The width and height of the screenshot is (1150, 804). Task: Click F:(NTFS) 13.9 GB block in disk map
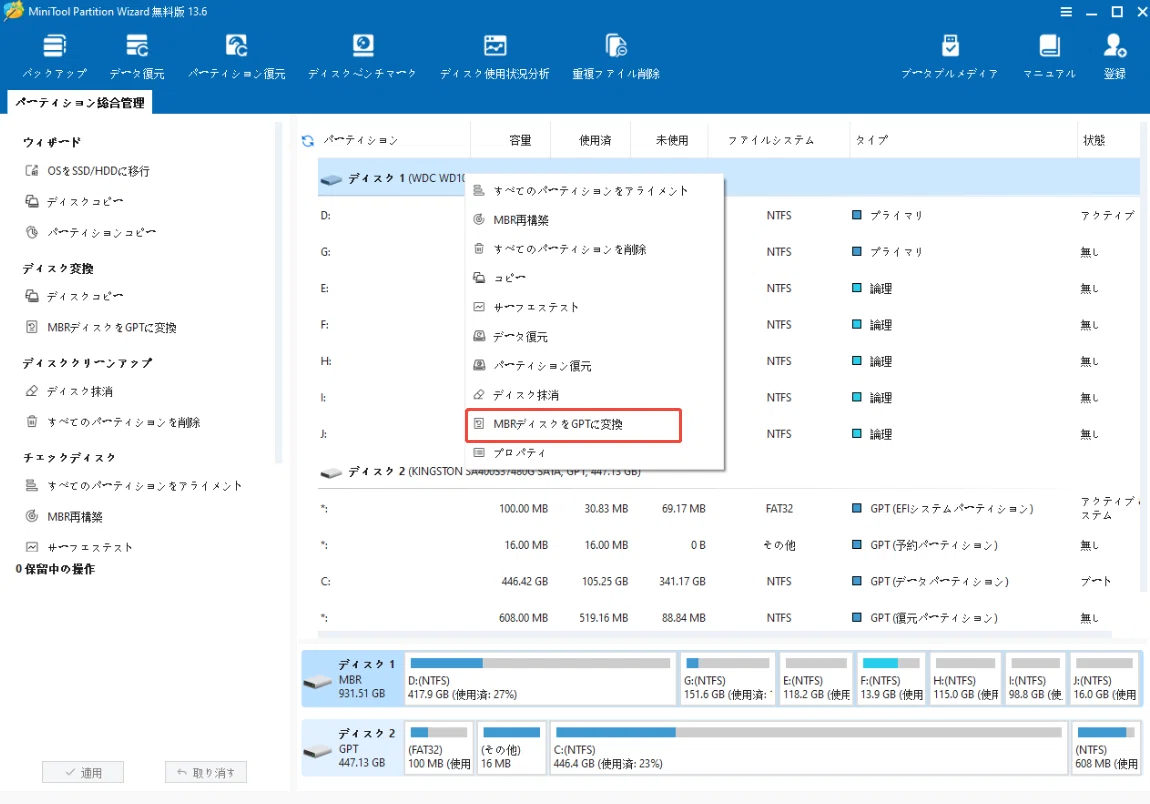pos(891,679)
